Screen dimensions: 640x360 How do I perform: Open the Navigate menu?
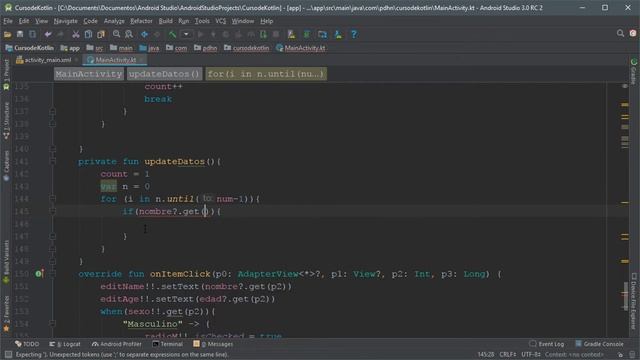65,21
